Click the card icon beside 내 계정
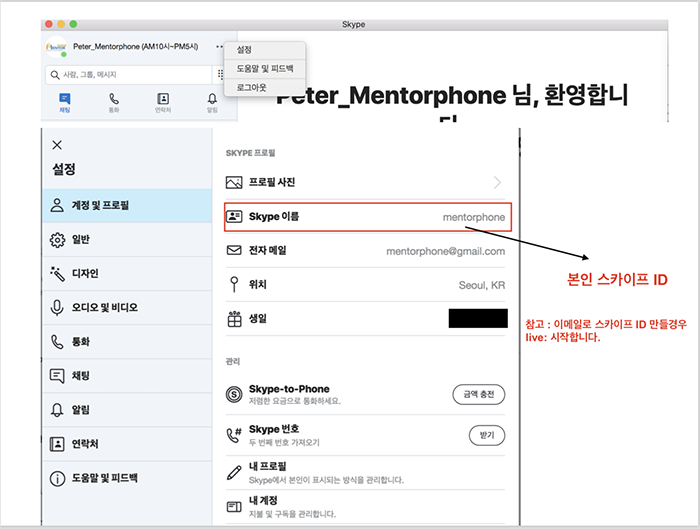Image resolution: width=700 pixels, height=529 pixels. (x=234, y=507)
